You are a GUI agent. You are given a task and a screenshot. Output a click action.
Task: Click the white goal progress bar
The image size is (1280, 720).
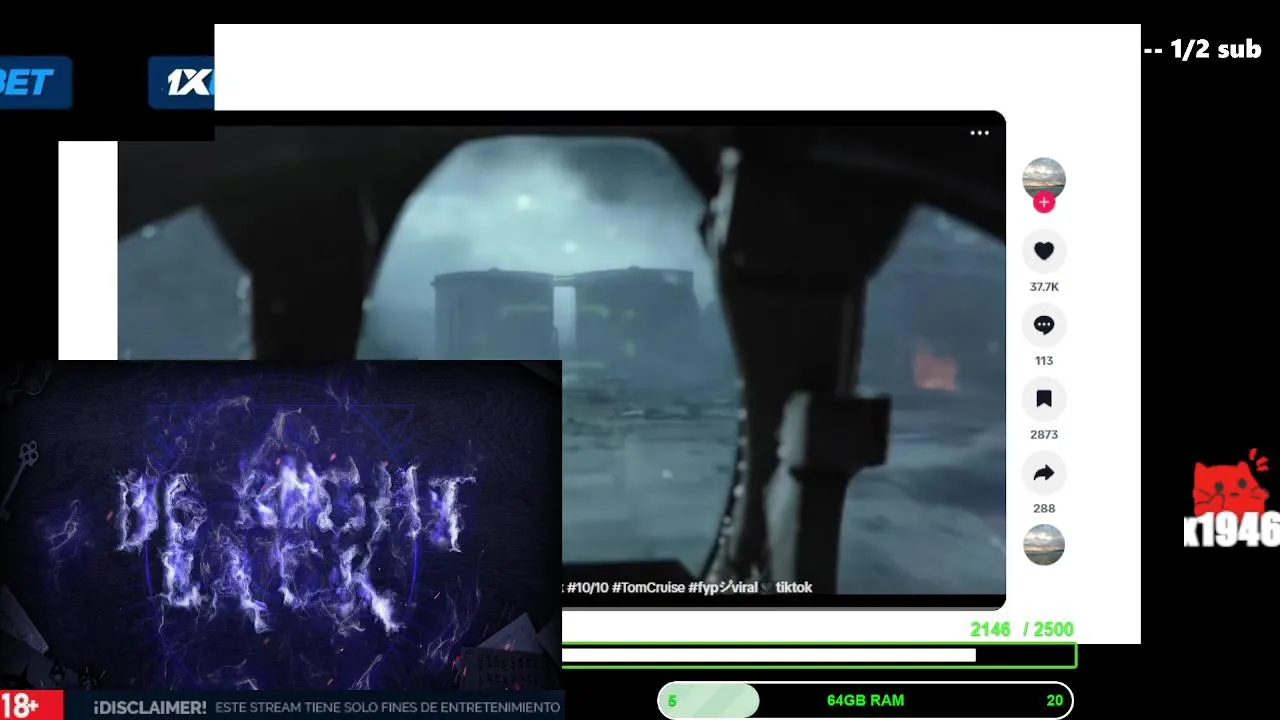point(769,655)
